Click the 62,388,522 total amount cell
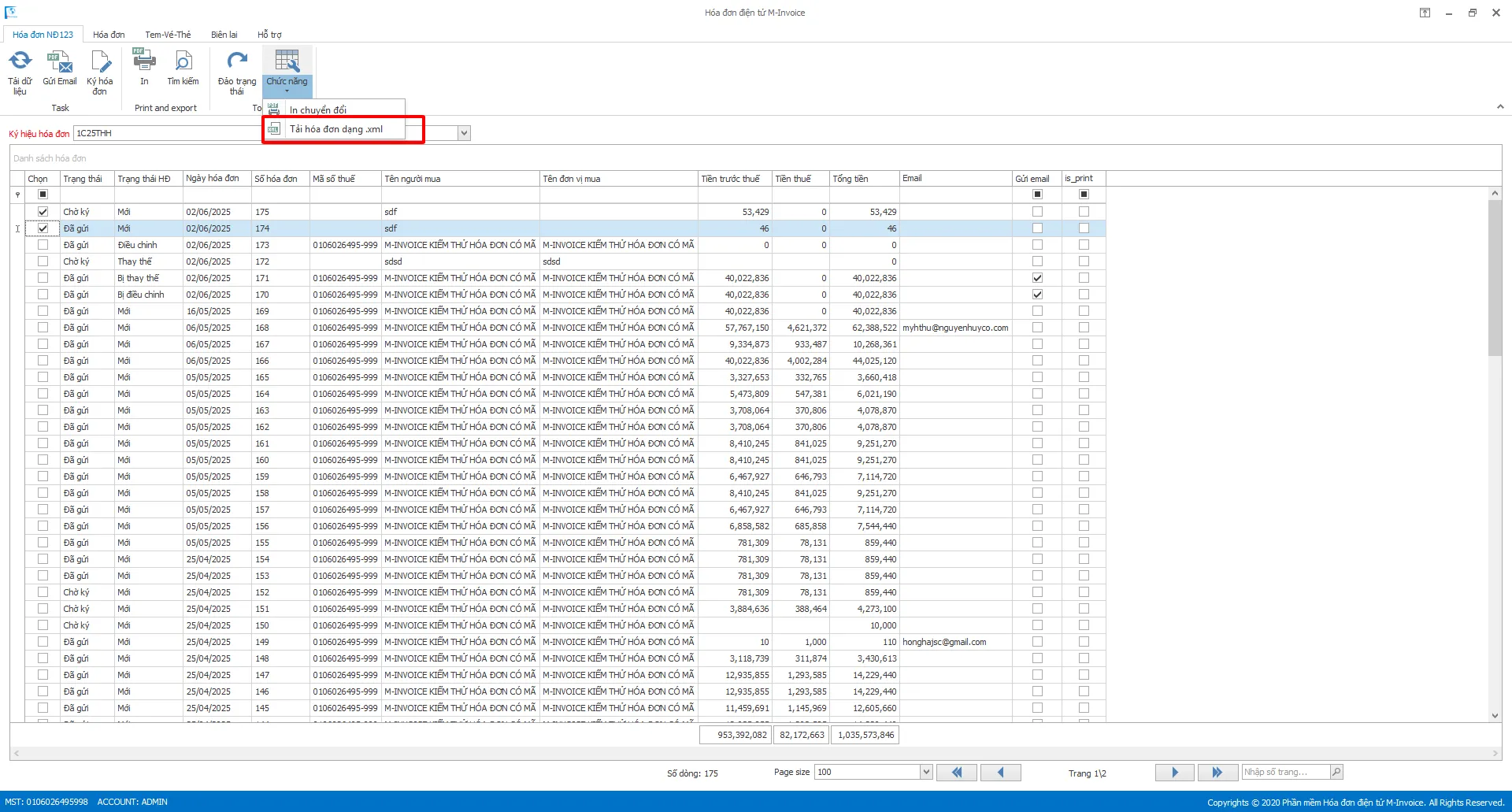 pos(864,328)
